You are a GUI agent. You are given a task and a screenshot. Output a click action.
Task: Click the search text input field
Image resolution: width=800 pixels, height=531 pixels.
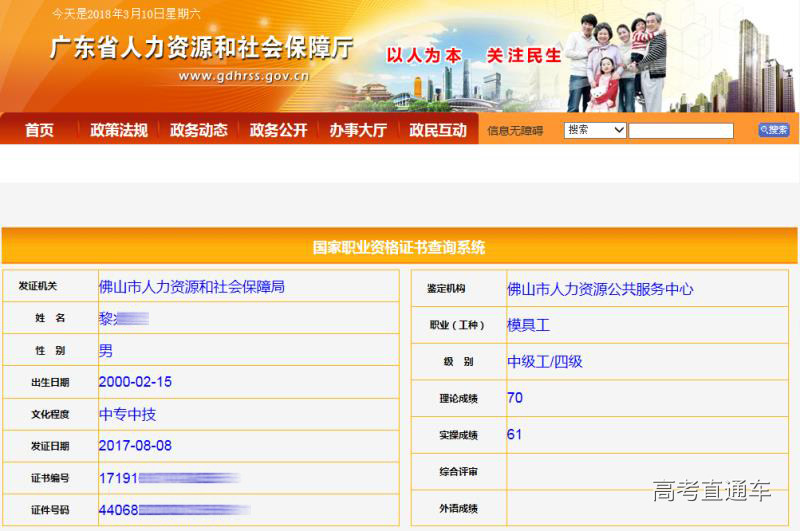pyautogui.click(x=680, y=131)
